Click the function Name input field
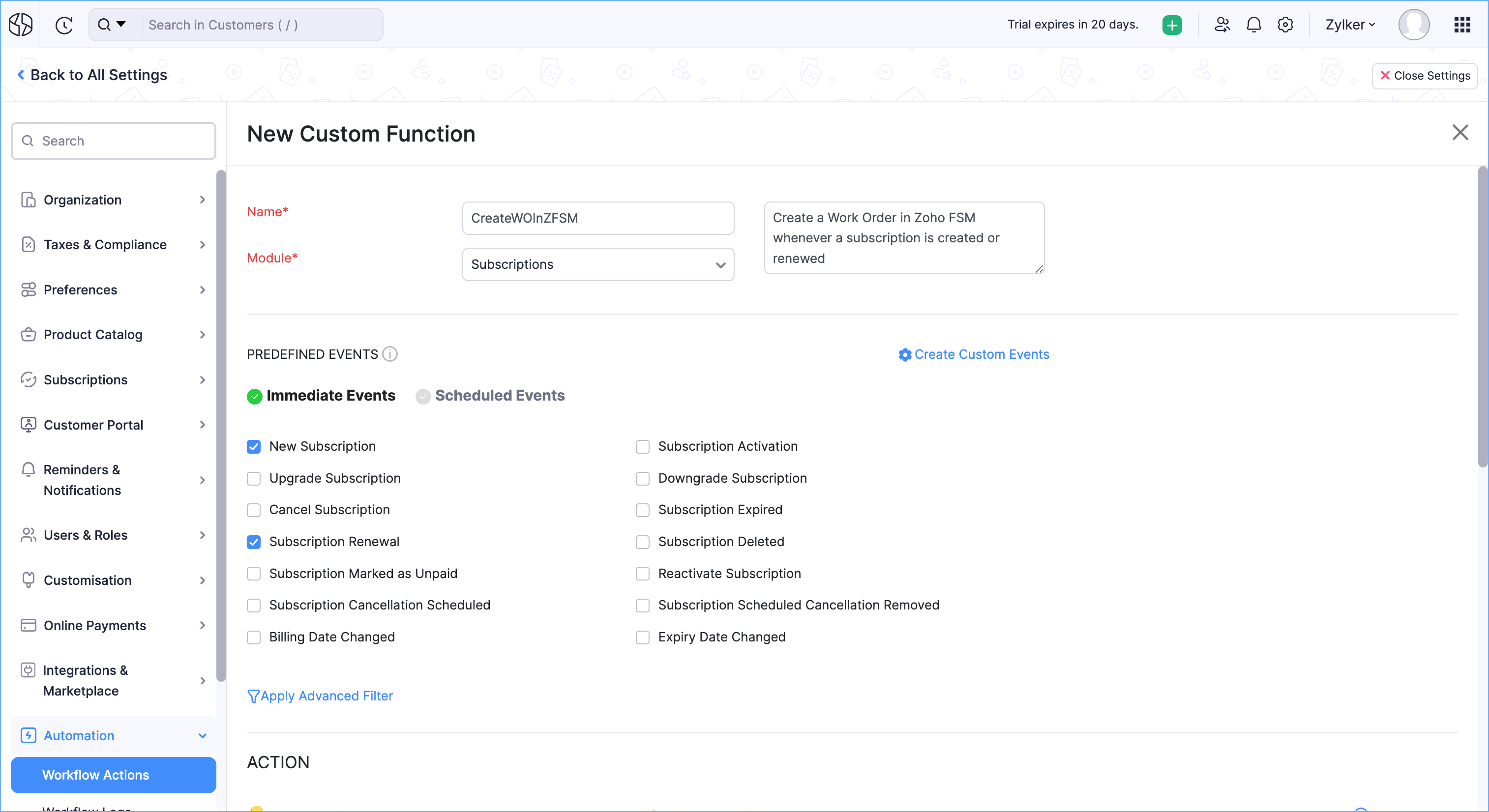The height and width of the screenshot is (812, 1489). (597, 218)
